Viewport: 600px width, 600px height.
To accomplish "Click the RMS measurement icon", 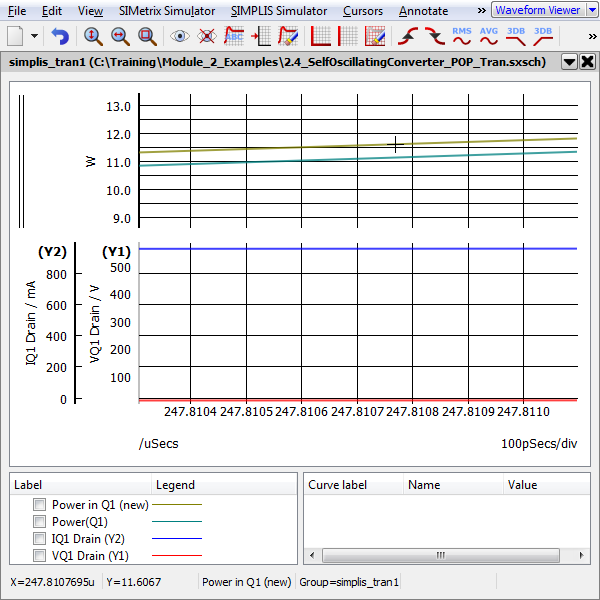I will pos(462,36).
